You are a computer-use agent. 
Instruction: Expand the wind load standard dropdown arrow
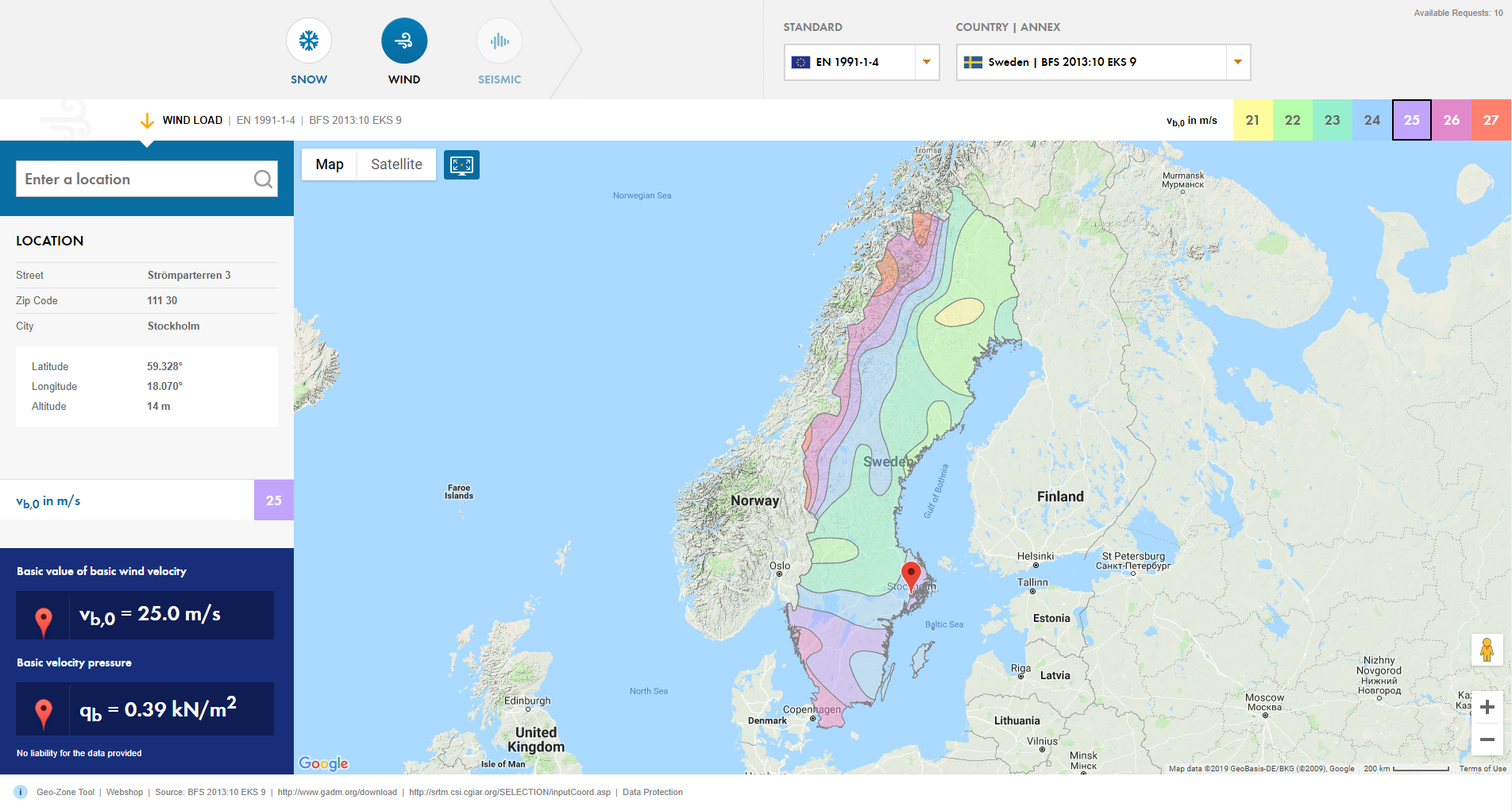pyautogui.click(x=926, y=62)
